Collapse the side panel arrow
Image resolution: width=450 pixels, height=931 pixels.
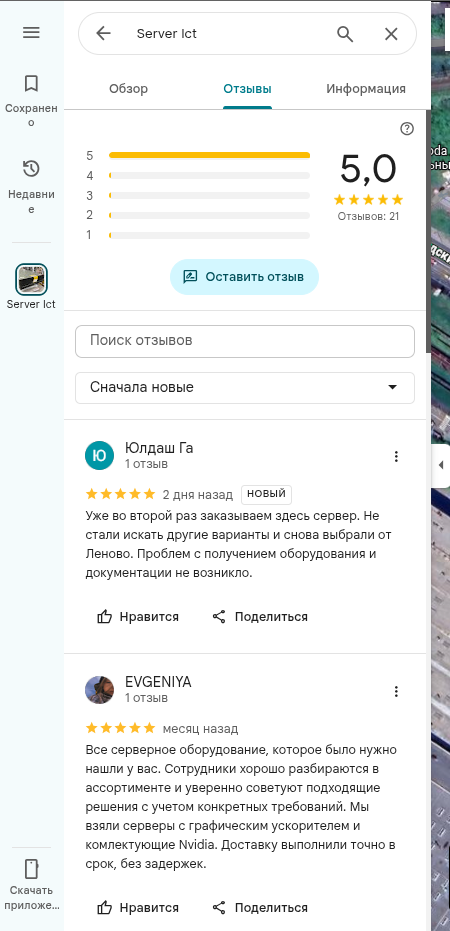coord(441,466)
